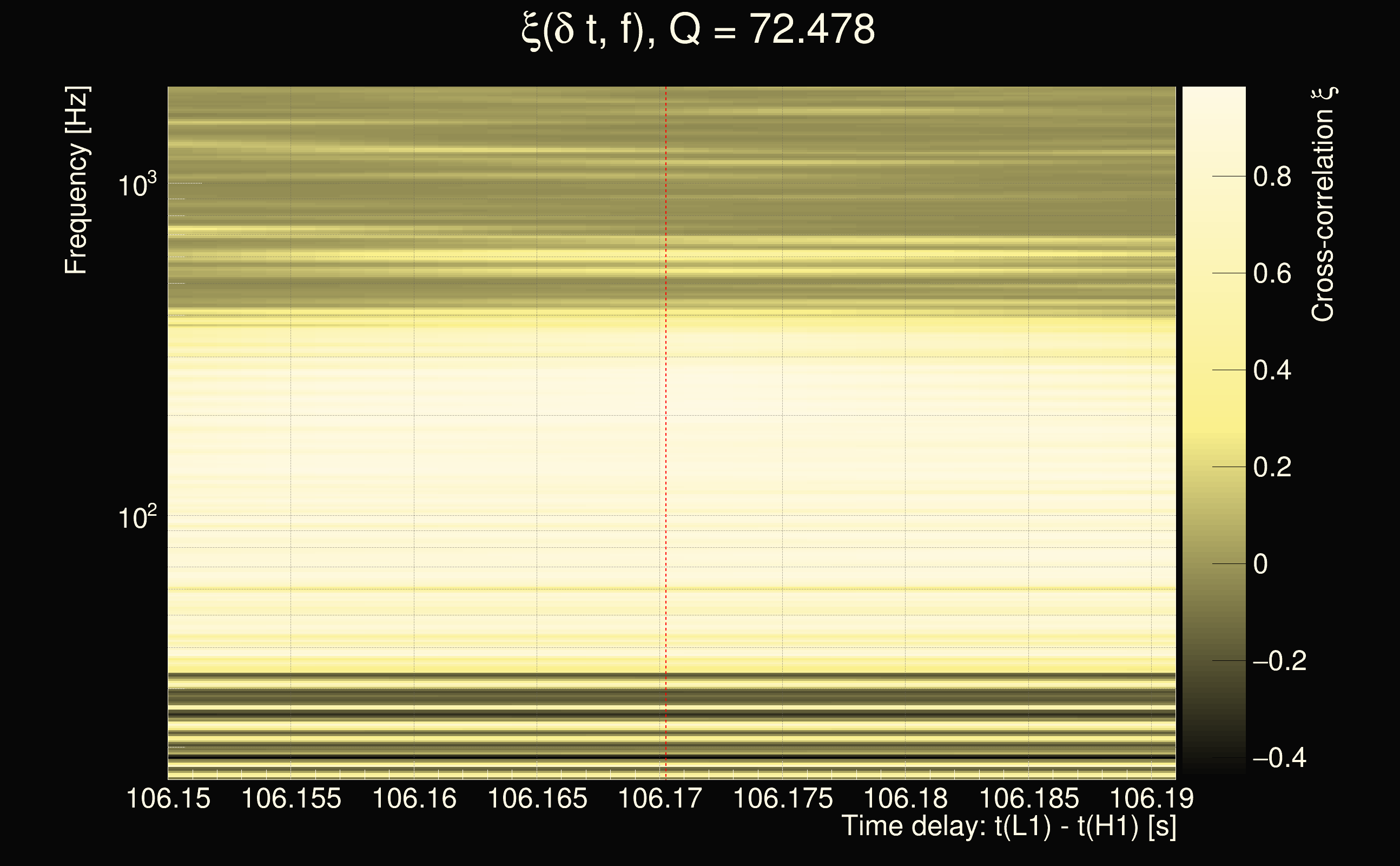Click the 0.4 colorbar tick label
The width and height of the screenshot is (1400, 866).
click(1272, 371)
